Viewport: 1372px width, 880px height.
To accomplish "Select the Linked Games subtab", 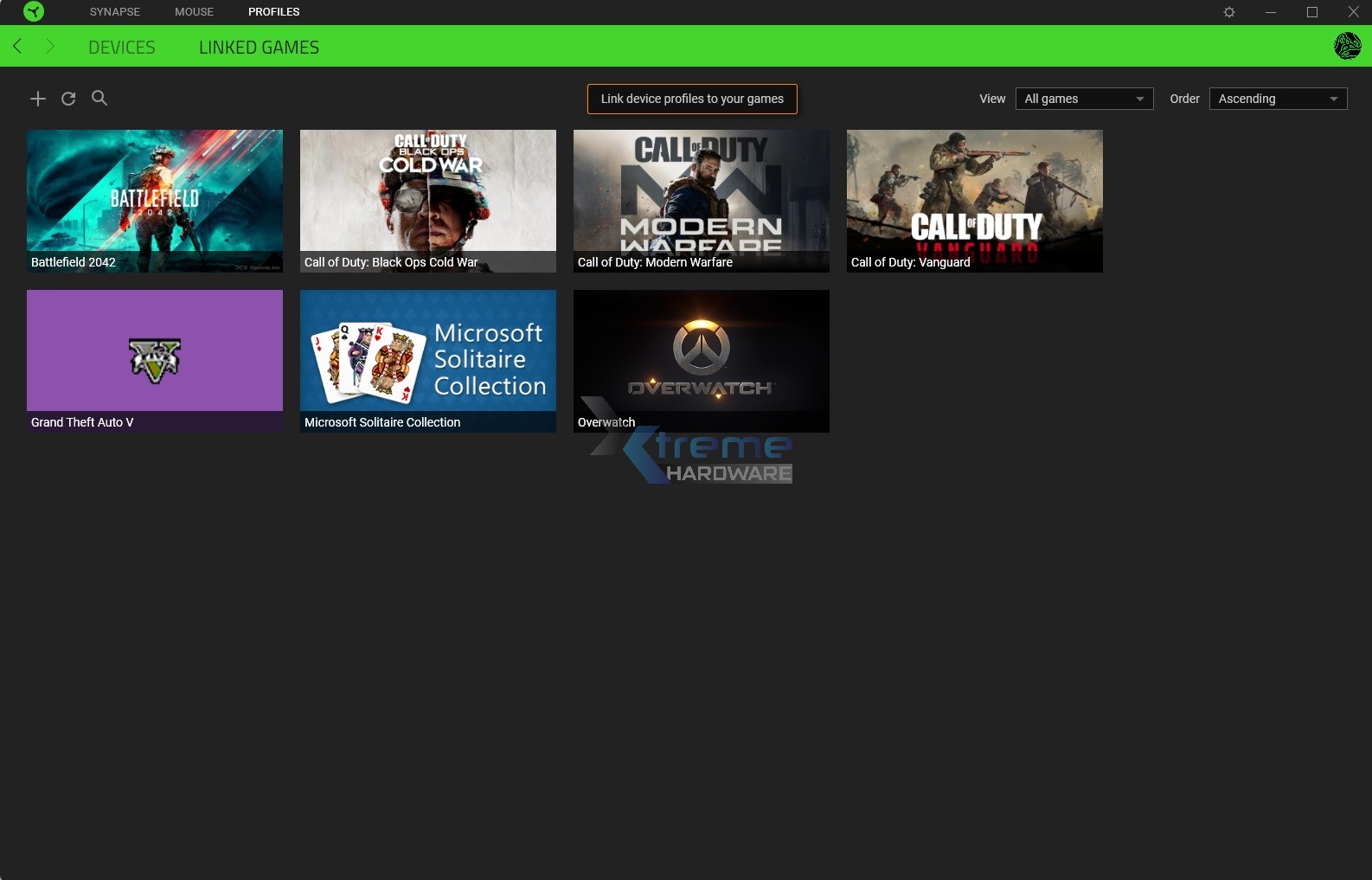I will [259, 48].
